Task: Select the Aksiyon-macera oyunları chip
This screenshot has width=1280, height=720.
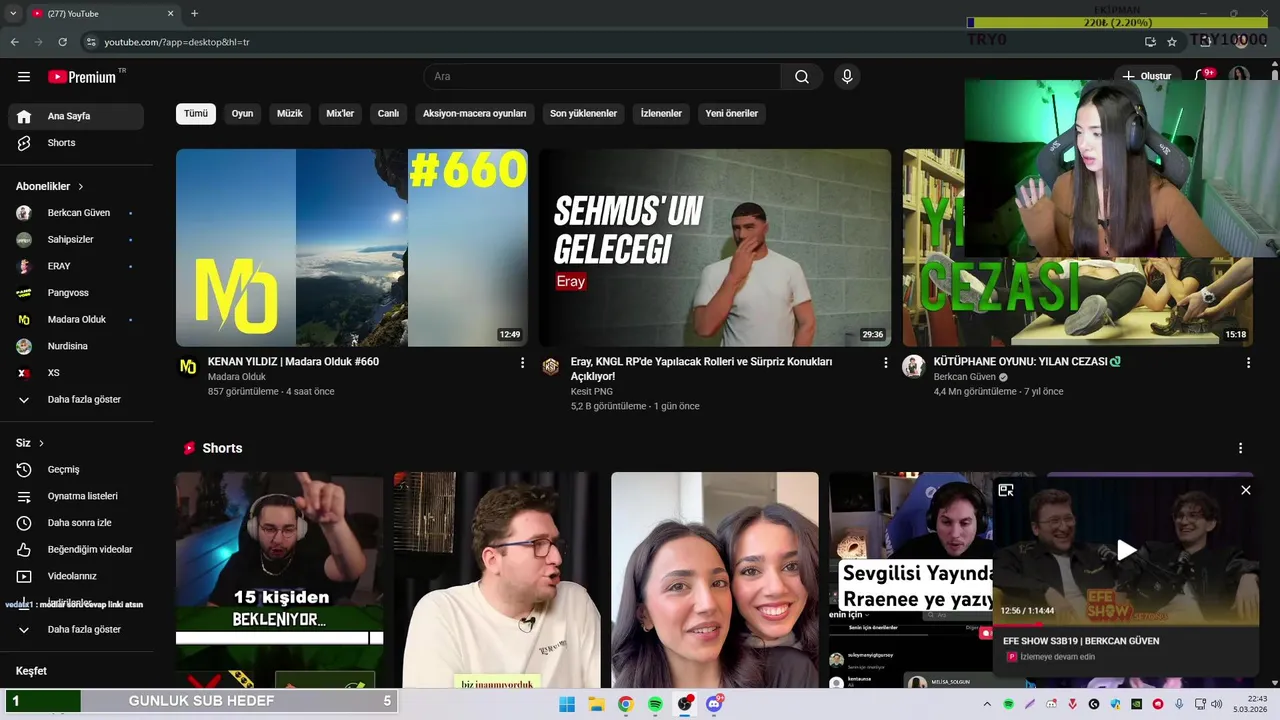Action: point(474,113)
